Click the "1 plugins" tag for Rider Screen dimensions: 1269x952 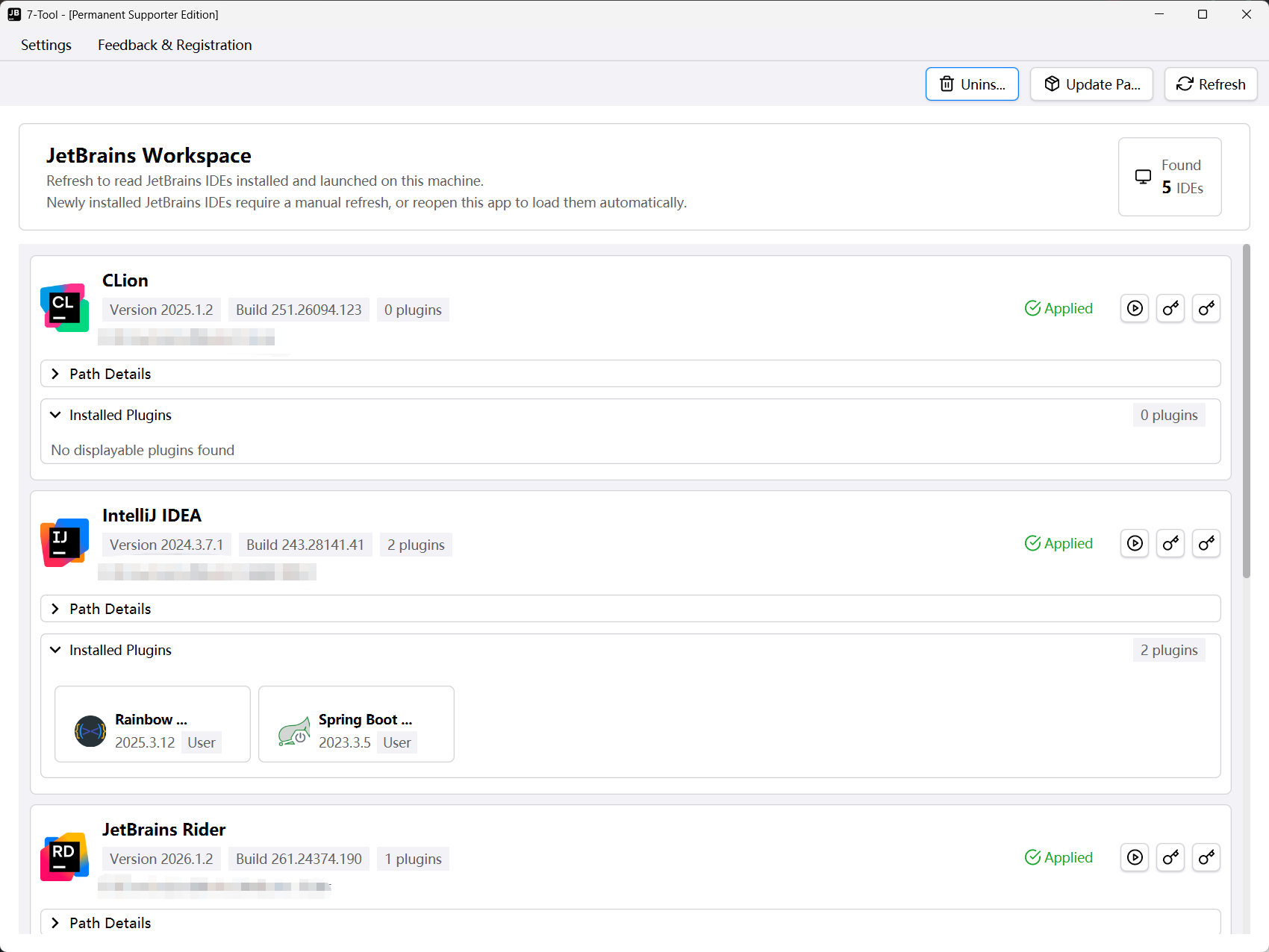pos(413,859)
